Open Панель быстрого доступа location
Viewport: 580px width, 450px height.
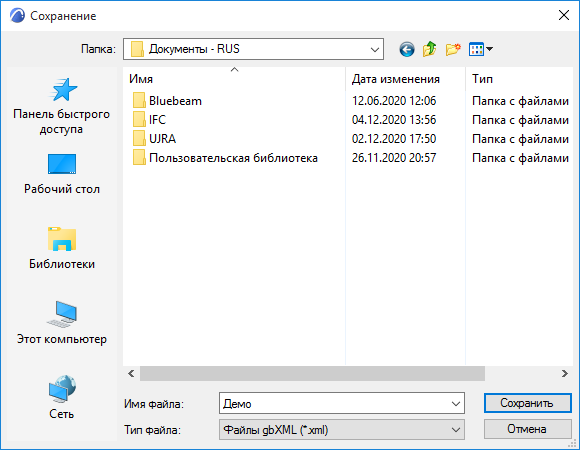pos(62,106)
